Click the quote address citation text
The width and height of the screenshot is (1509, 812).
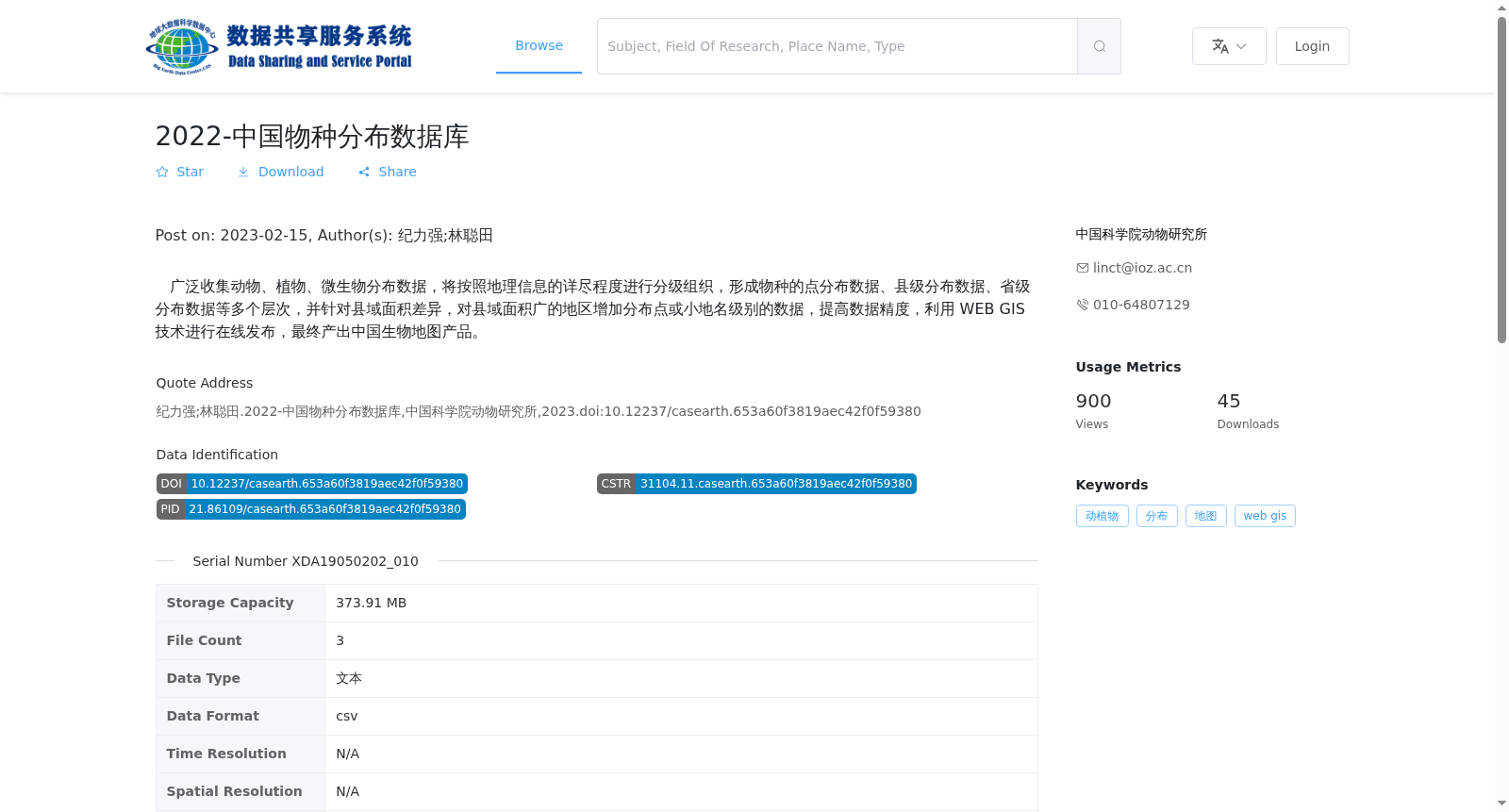[539, 411]
